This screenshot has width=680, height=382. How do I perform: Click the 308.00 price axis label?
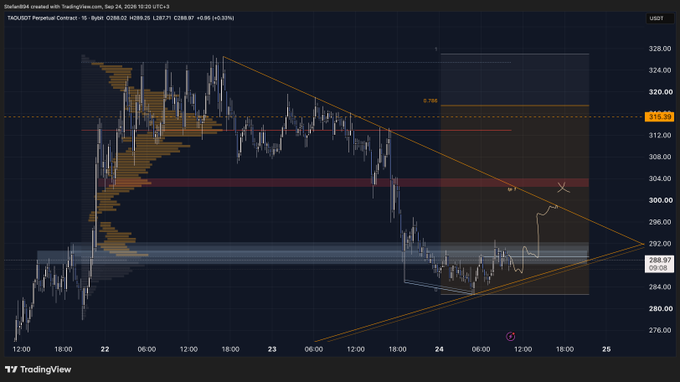click(660, 157)
